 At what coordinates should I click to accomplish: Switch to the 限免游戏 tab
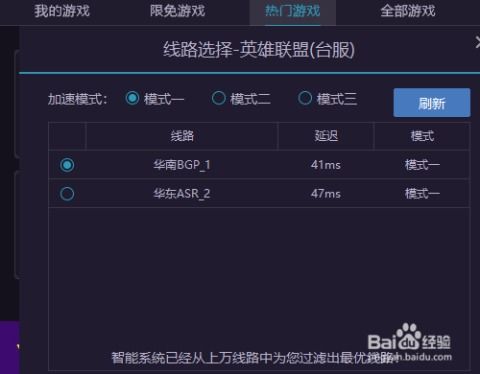pyautogui.click(x=177, y=11)
